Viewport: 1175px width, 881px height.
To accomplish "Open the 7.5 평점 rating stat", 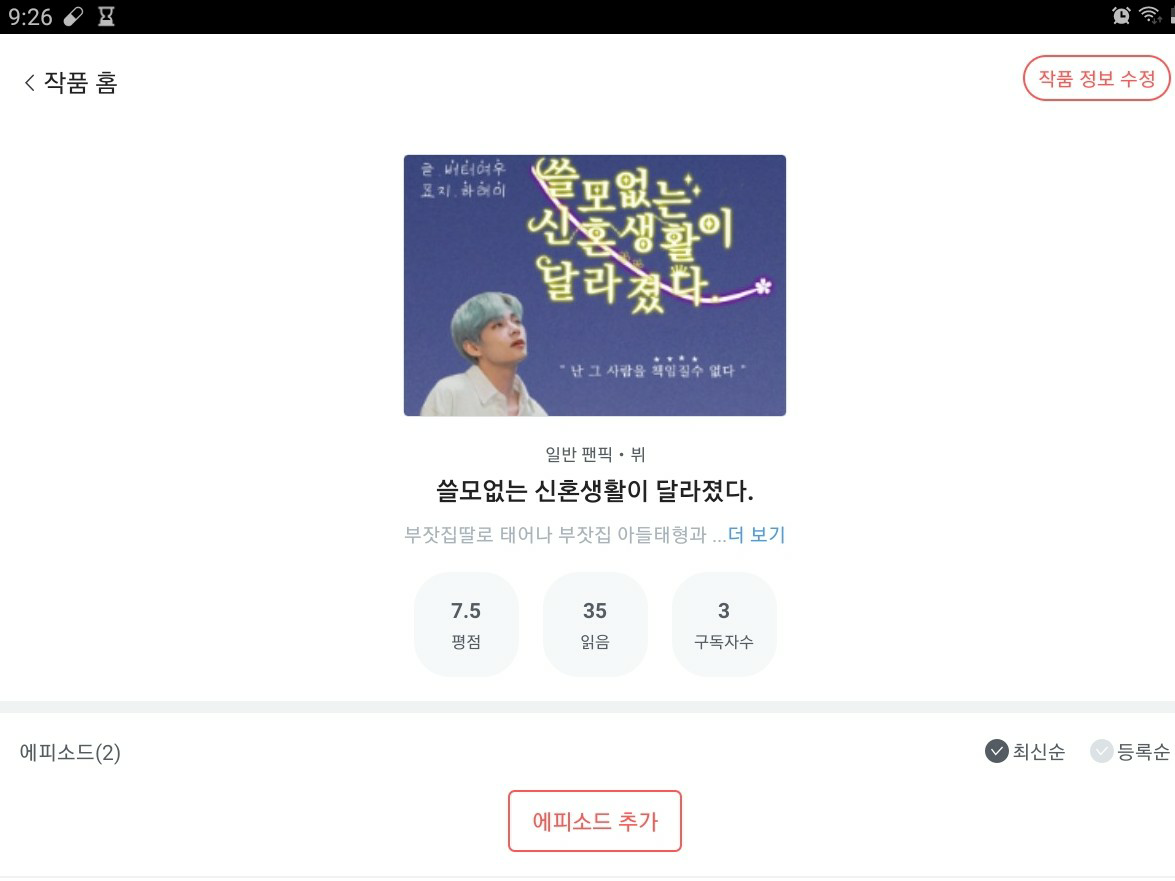I will [466, 624].
